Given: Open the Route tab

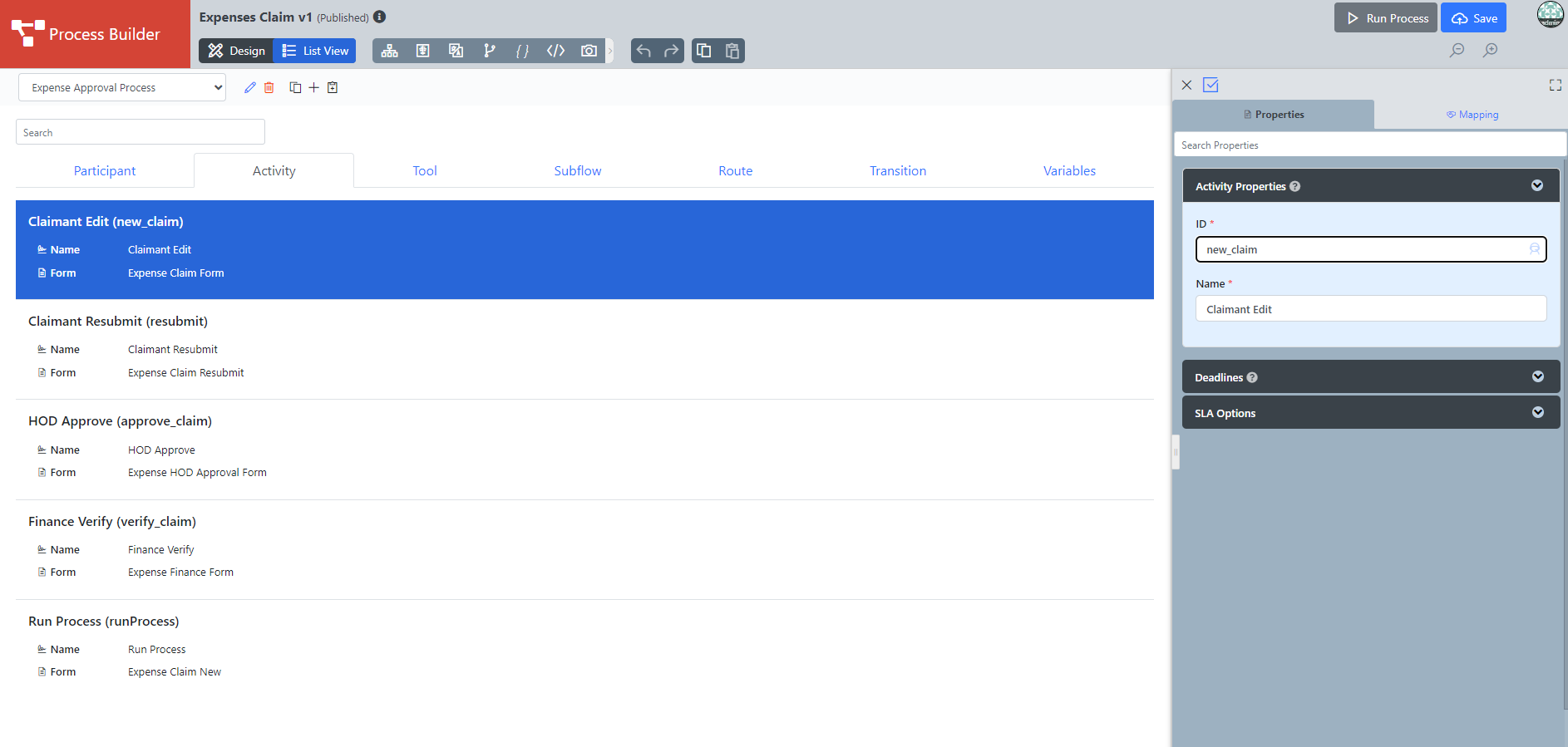Looking at the screenshot, I should 736,171.
